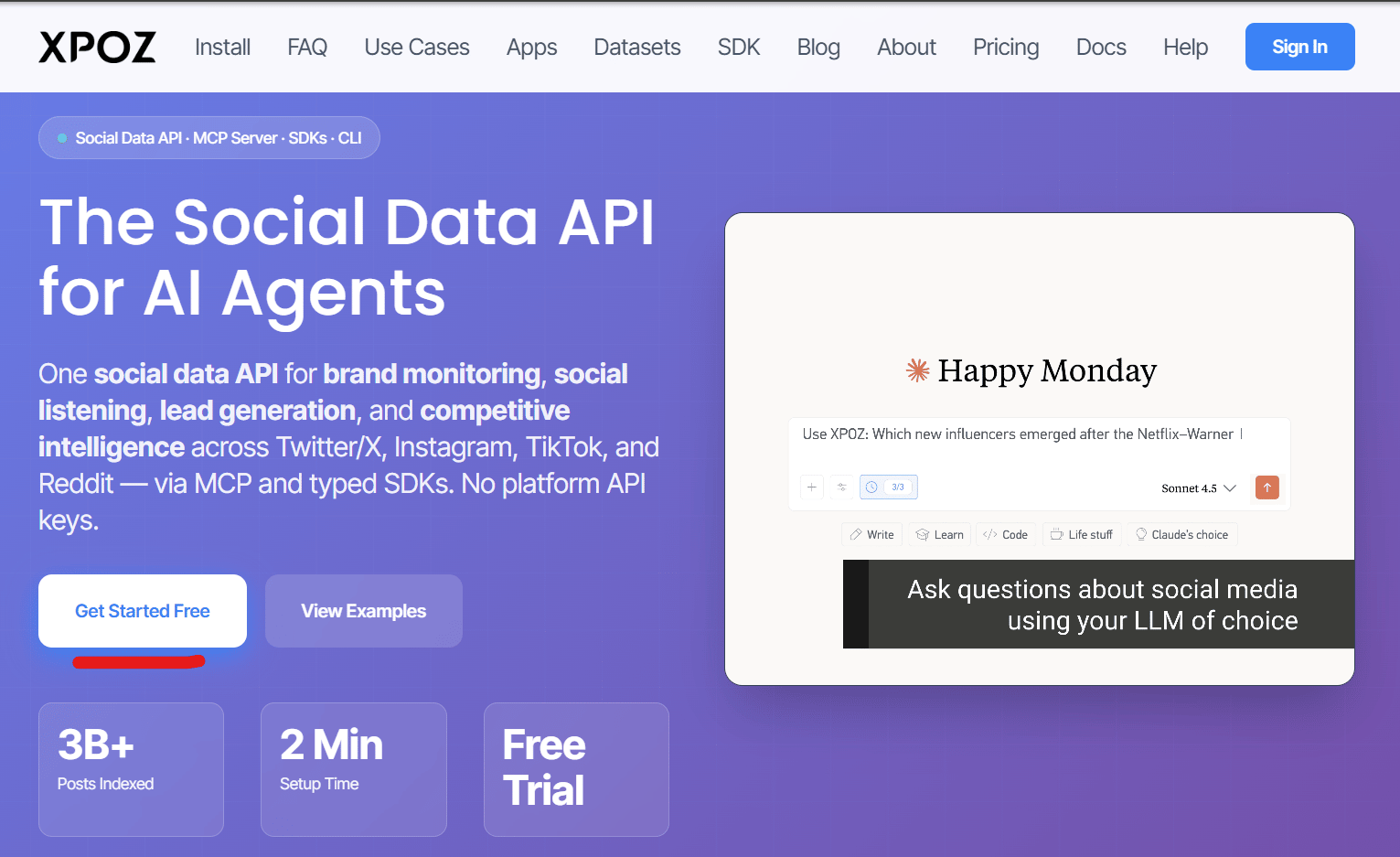1400x857 pixels.
Task: Click the Claude's choice lightbulb chip
Action: [1182, 535]
